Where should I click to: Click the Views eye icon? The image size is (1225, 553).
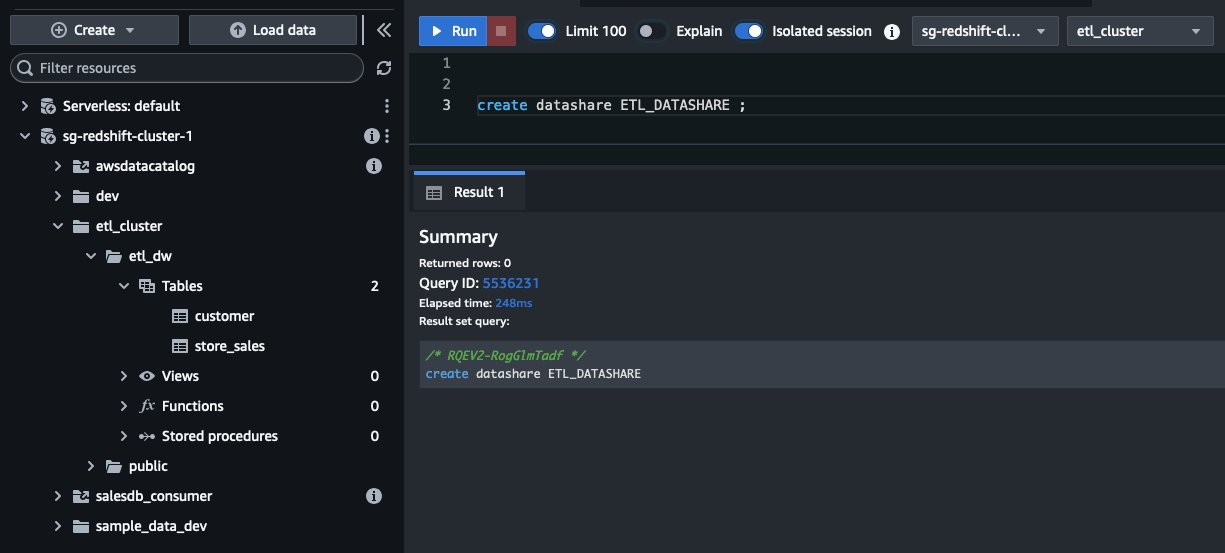click(x=147, y=376)
